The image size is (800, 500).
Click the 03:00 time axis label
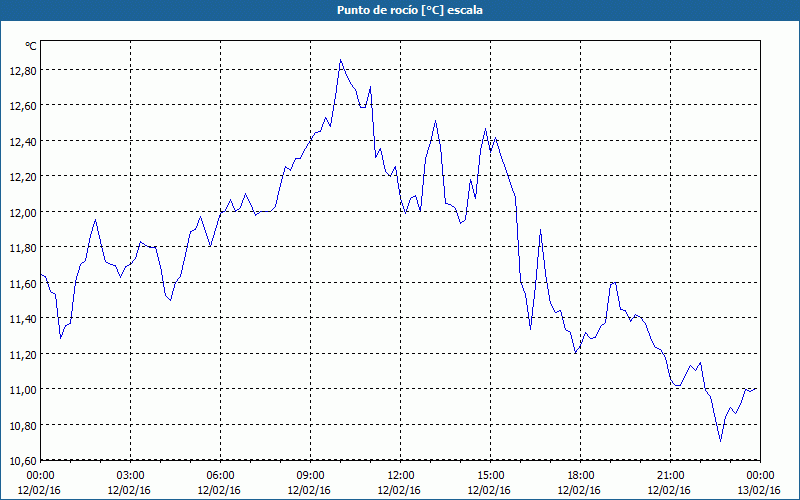point(130,475)
